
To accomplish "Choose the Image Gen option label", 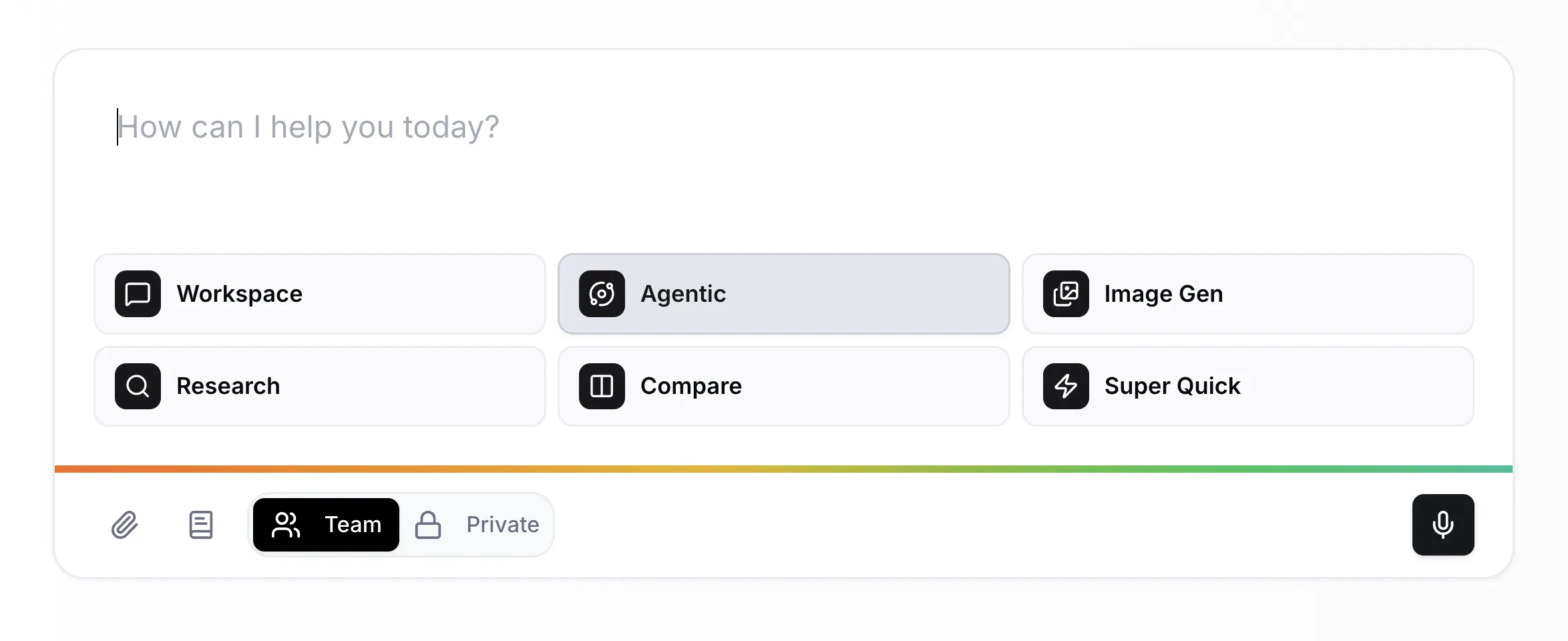I will point(1163,294).
